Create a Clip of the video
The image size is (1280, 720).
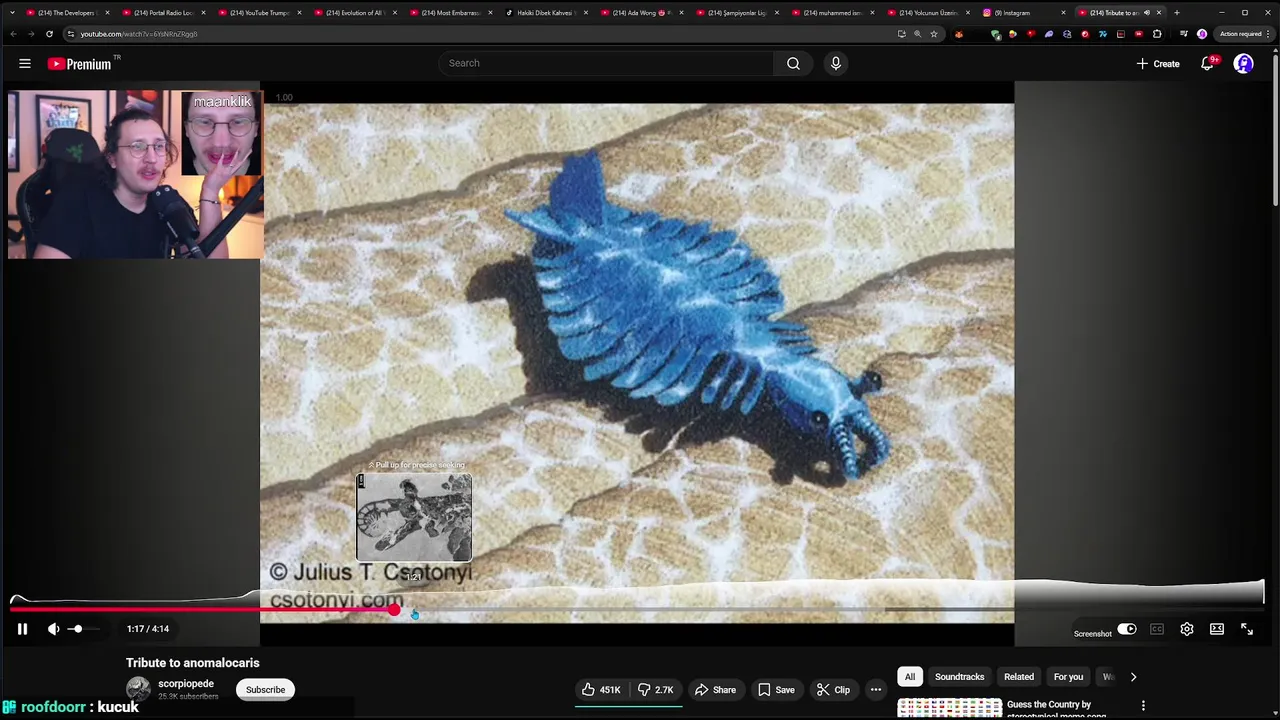coord(833,689)
